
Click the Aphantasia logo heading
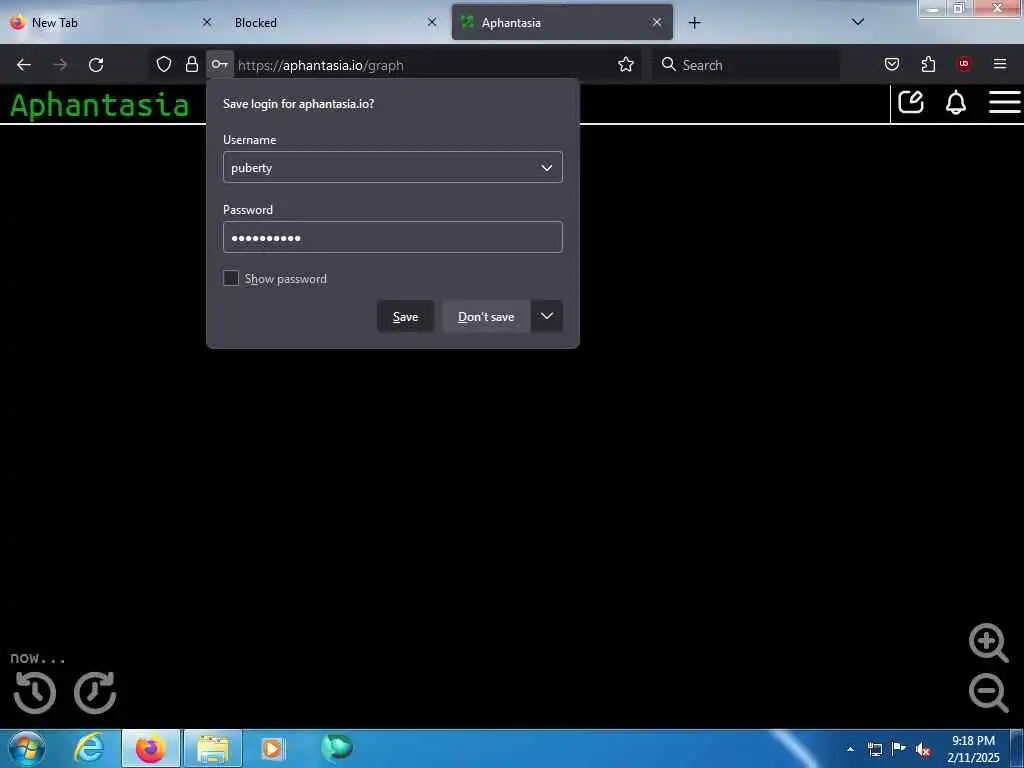99,105
